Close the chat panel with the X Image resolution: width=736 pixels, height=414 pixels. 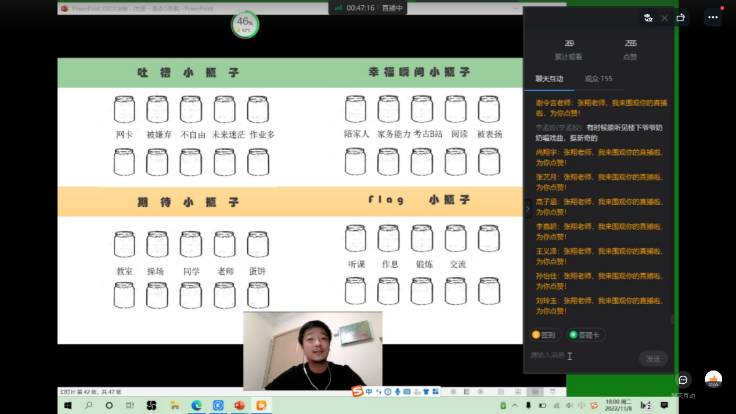point(664,17)
